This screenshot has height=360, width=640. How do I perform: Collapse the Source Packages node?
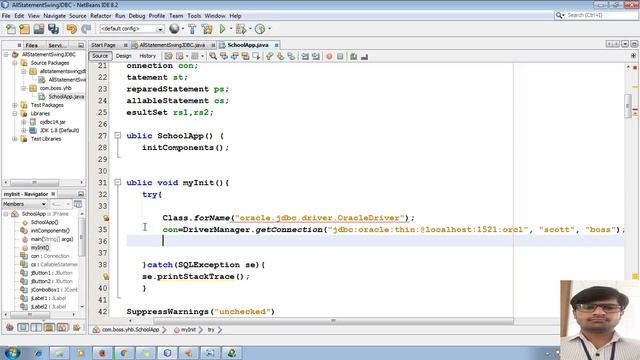[15, 63]
